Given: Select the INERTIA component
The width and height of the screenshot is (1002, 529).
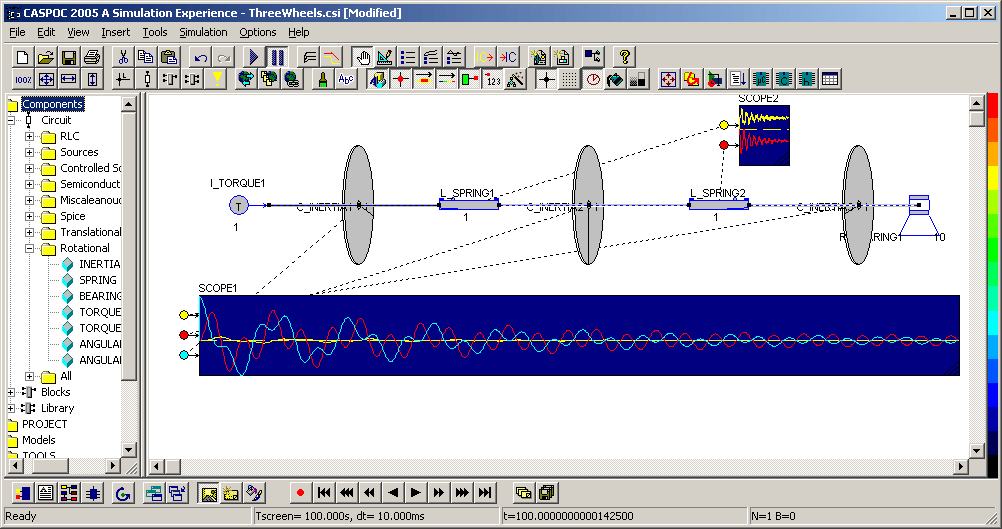Looking at the screenshot, I should (x=99, y=264).
